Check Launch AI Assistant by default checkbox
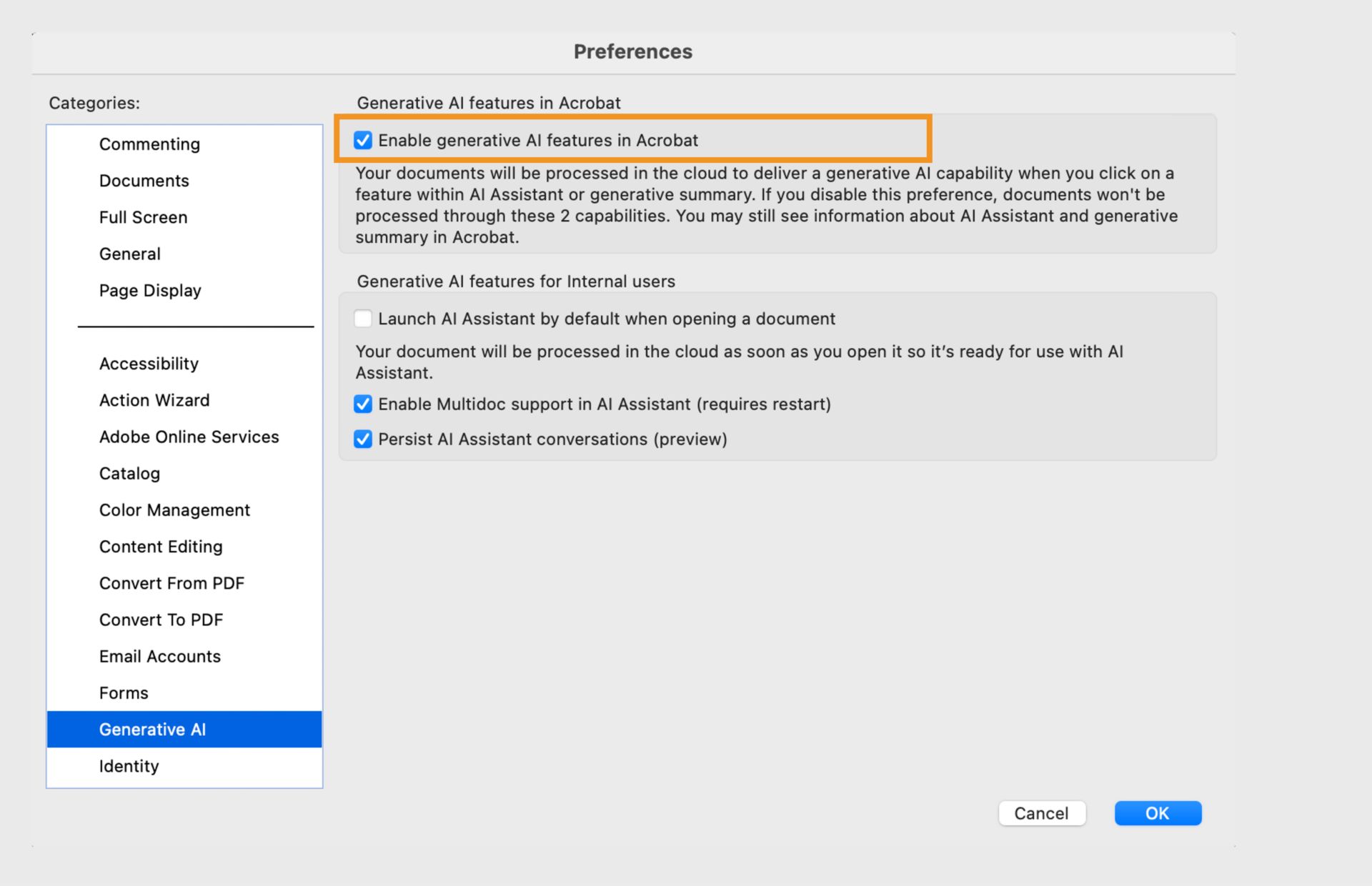Image resolution: width=1372 pixels, height=886 pixels. (363, 319)
